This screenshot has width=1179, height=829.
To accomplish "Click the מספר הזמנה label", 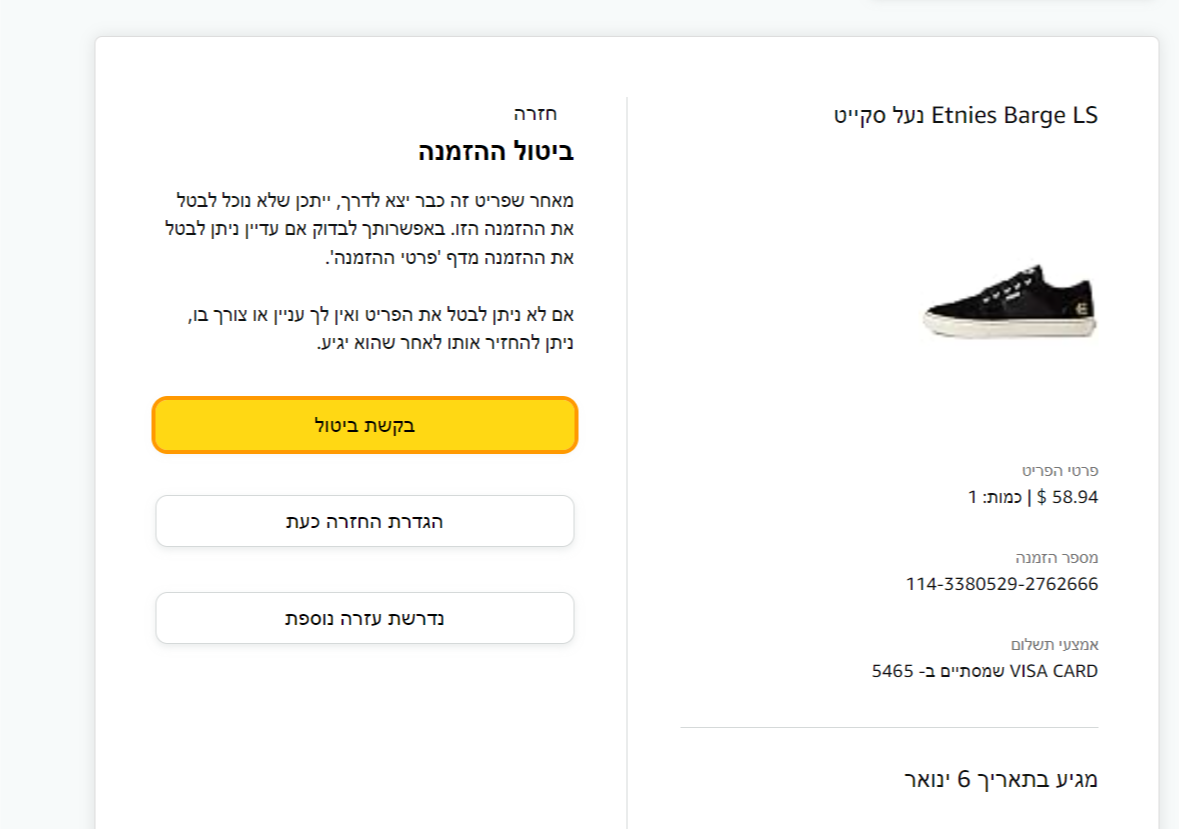I will pyautogui.click(x=1056, y=557).
